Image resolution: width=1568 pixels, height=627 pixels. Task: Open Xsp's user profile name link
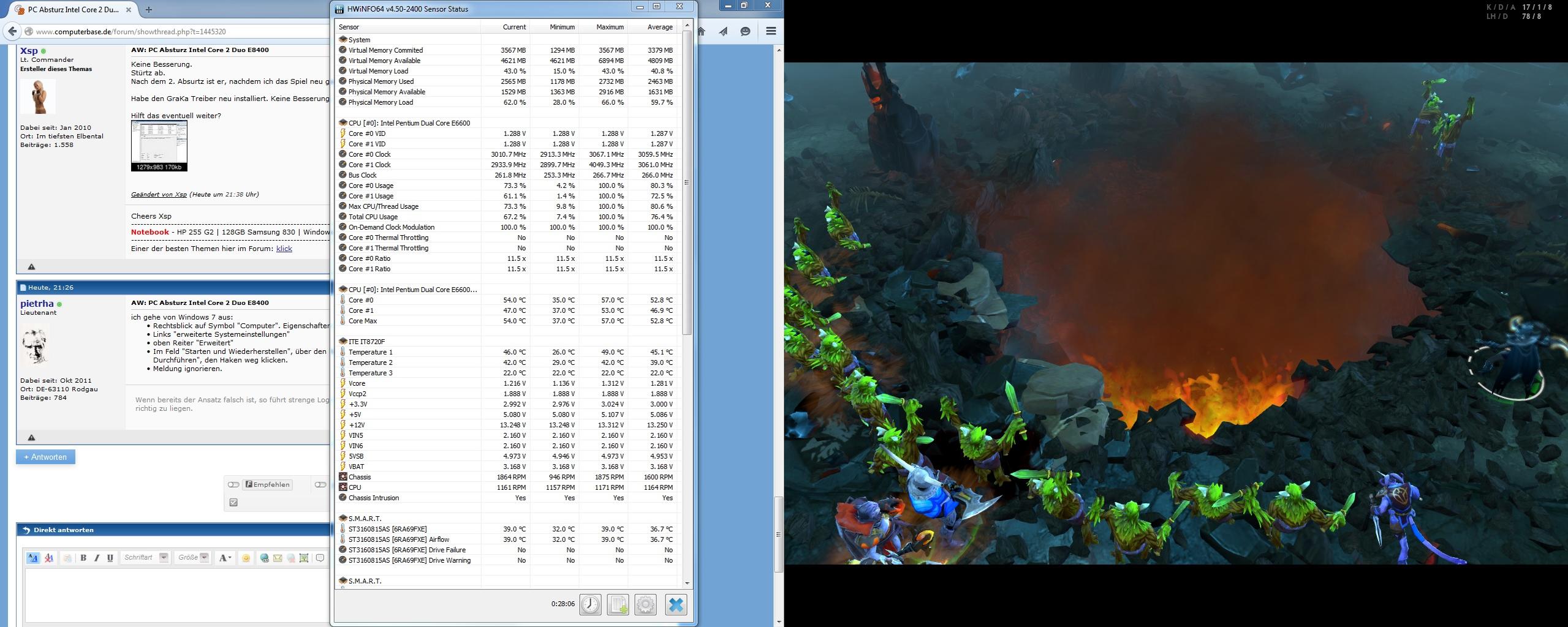[x=29, y=51]
